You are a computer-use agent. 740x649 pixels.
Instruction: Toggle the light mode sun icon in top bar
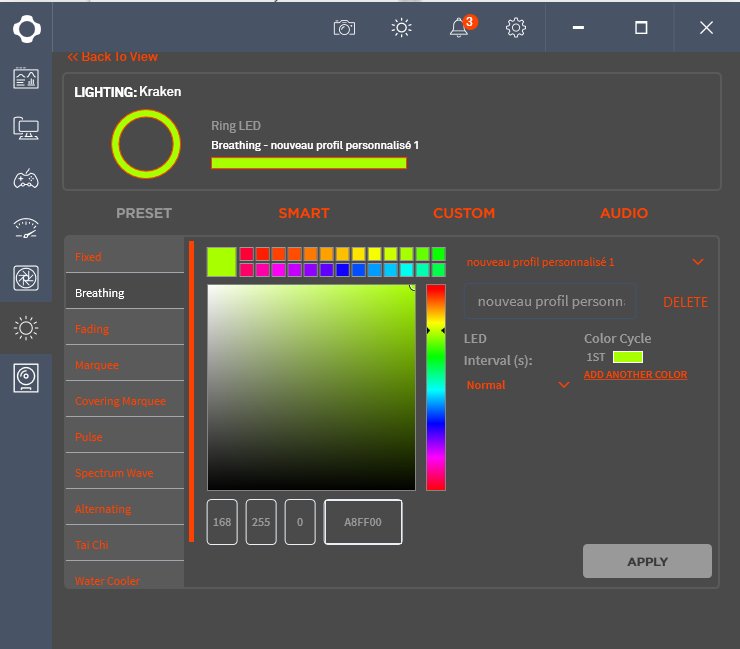[401, 28]
